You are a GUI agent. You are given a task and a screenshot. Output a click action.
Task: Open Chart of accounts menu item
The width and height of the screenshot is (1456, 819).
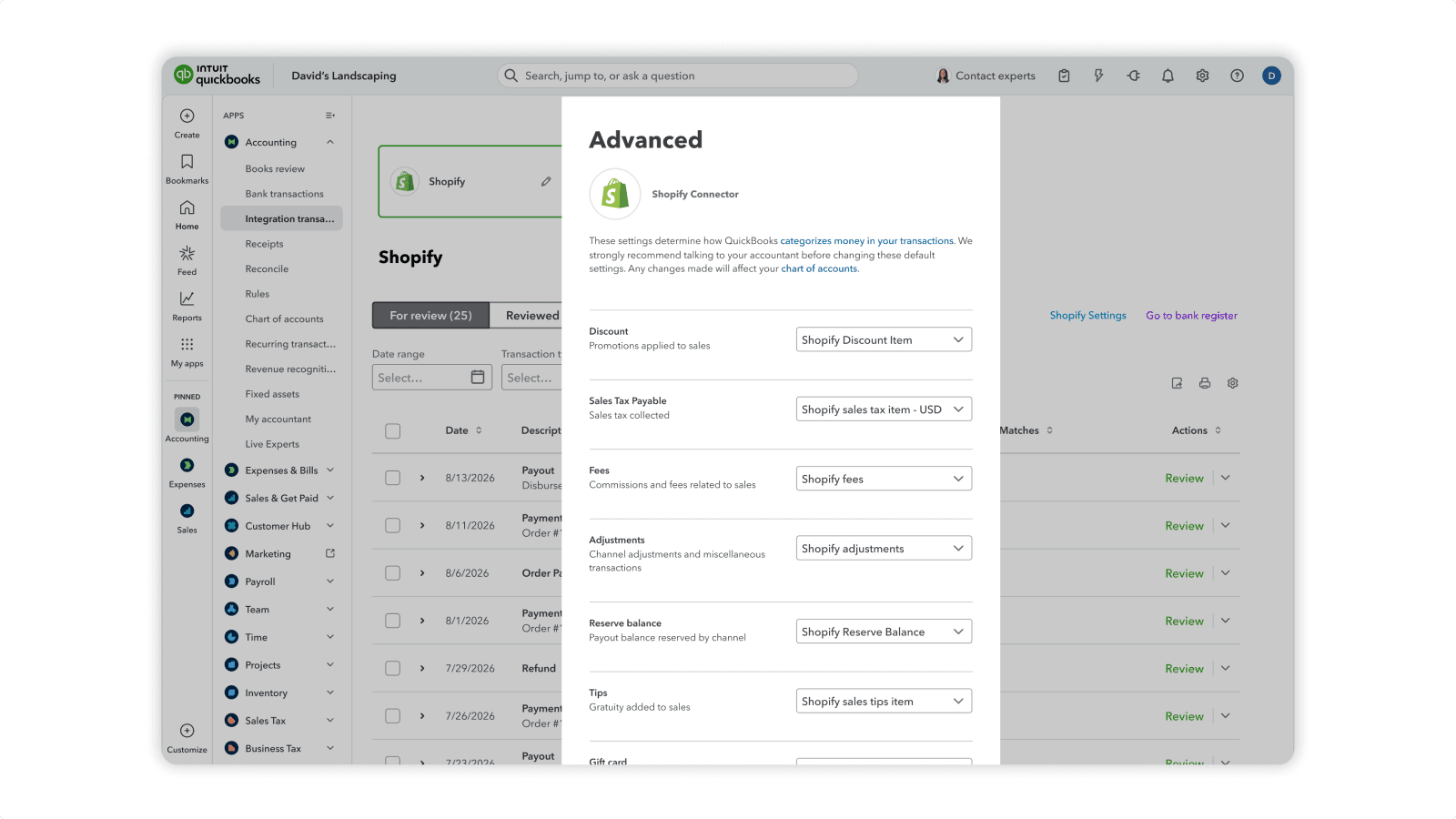284,319
